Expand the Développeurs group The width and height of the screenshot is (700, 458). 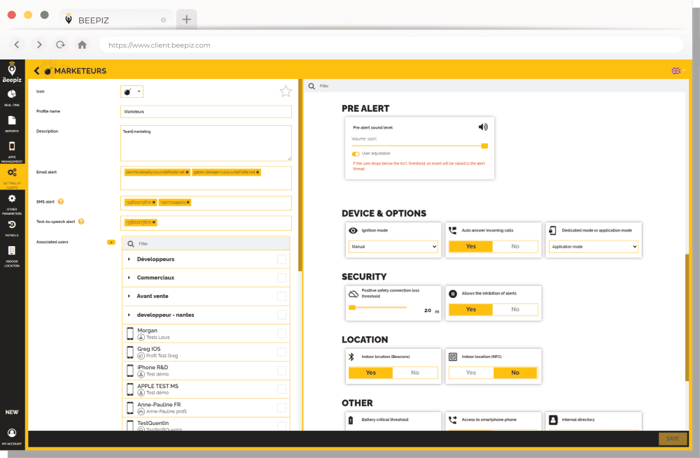click(x=129, y=259)
